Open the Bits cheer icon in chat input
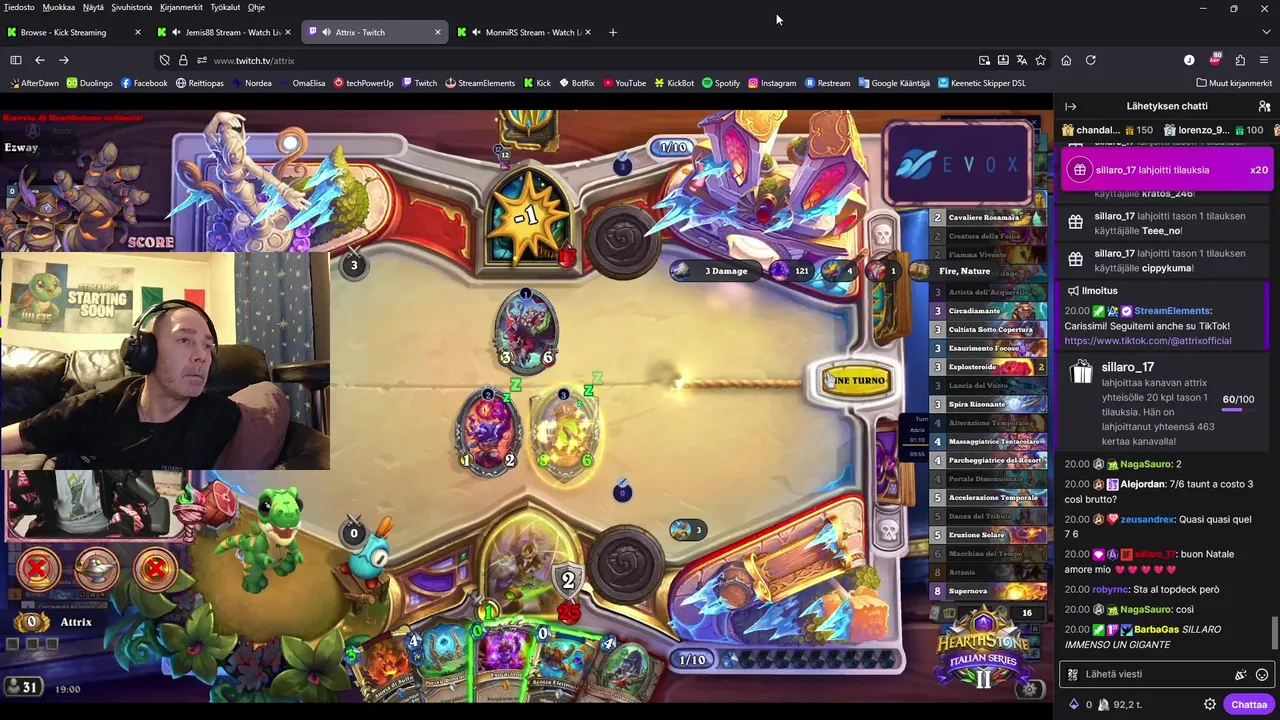Screen dimensions: 1280x720 point(1241,675)
